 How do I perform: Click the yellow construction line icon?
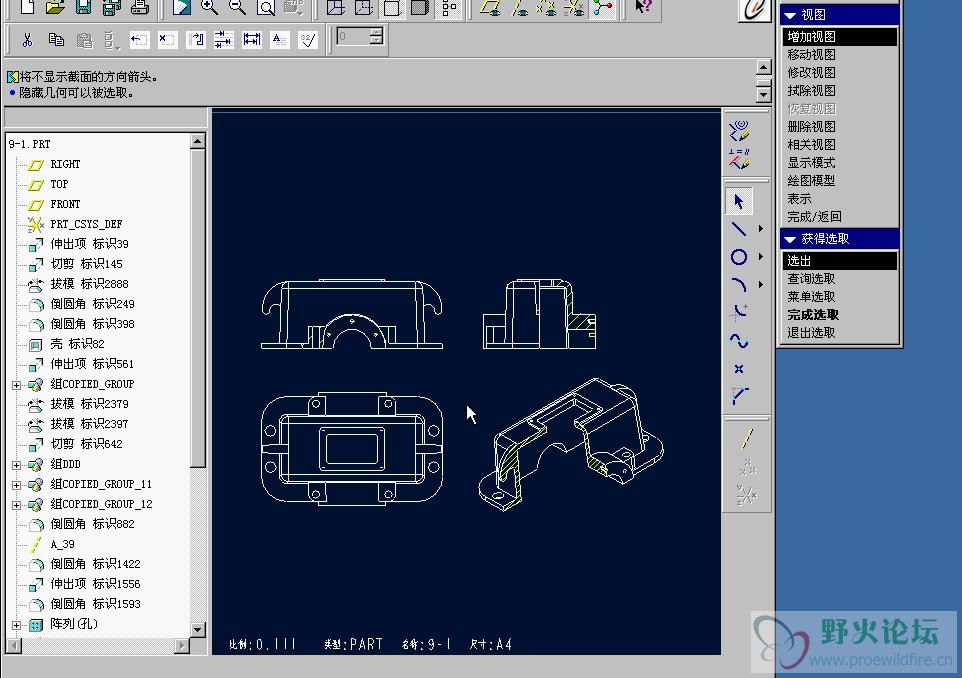click(x=747, y=438)
